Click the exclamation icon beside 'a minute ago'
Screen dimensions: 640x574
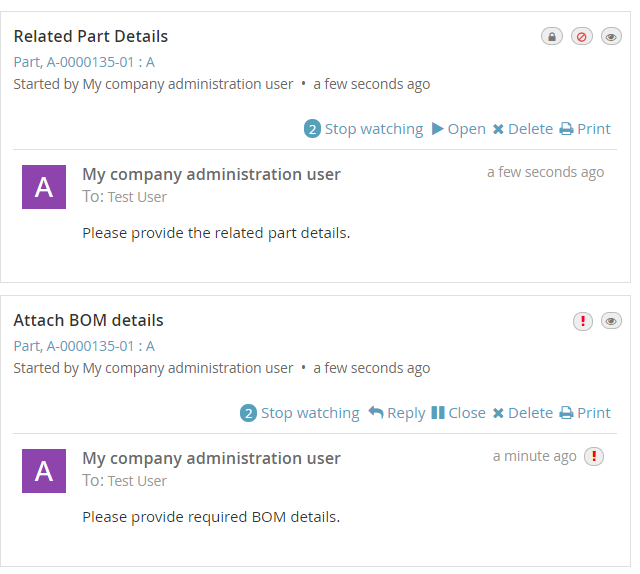594,457
